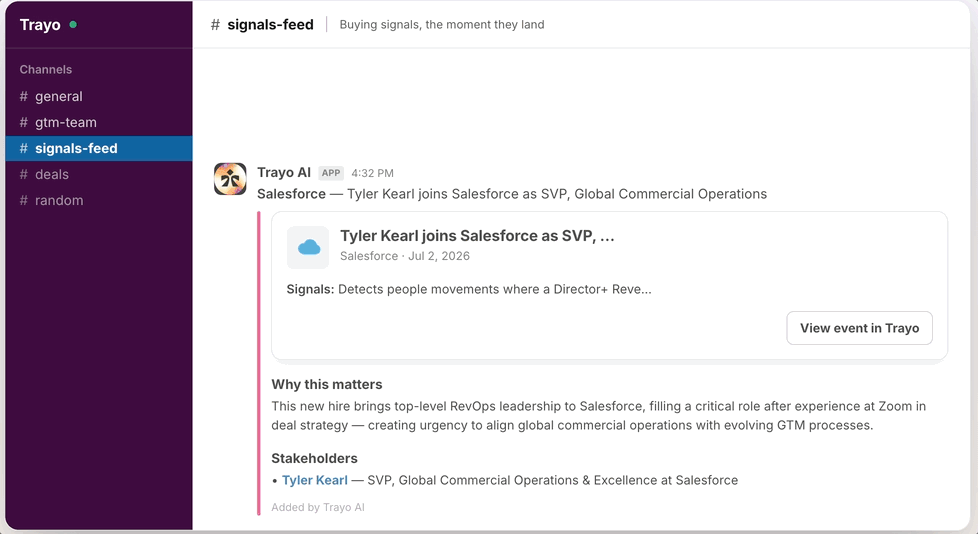
Task: Select the signals-feed channel in sidebar
Action: click(x=99, y=148)
